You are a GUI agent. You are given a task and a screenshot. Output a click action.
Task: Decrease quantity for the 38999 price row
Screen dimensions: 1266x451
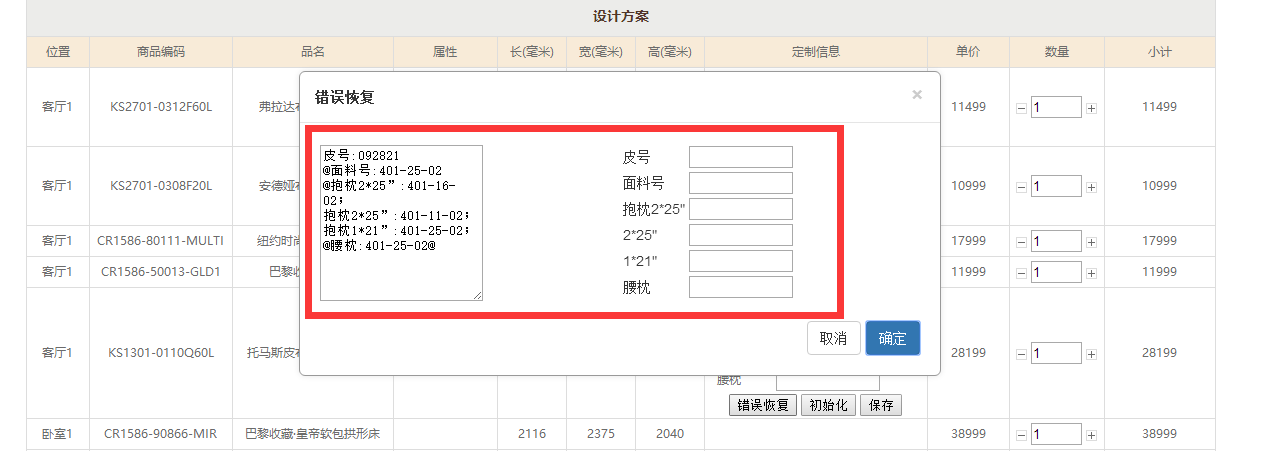(1021, 435)
